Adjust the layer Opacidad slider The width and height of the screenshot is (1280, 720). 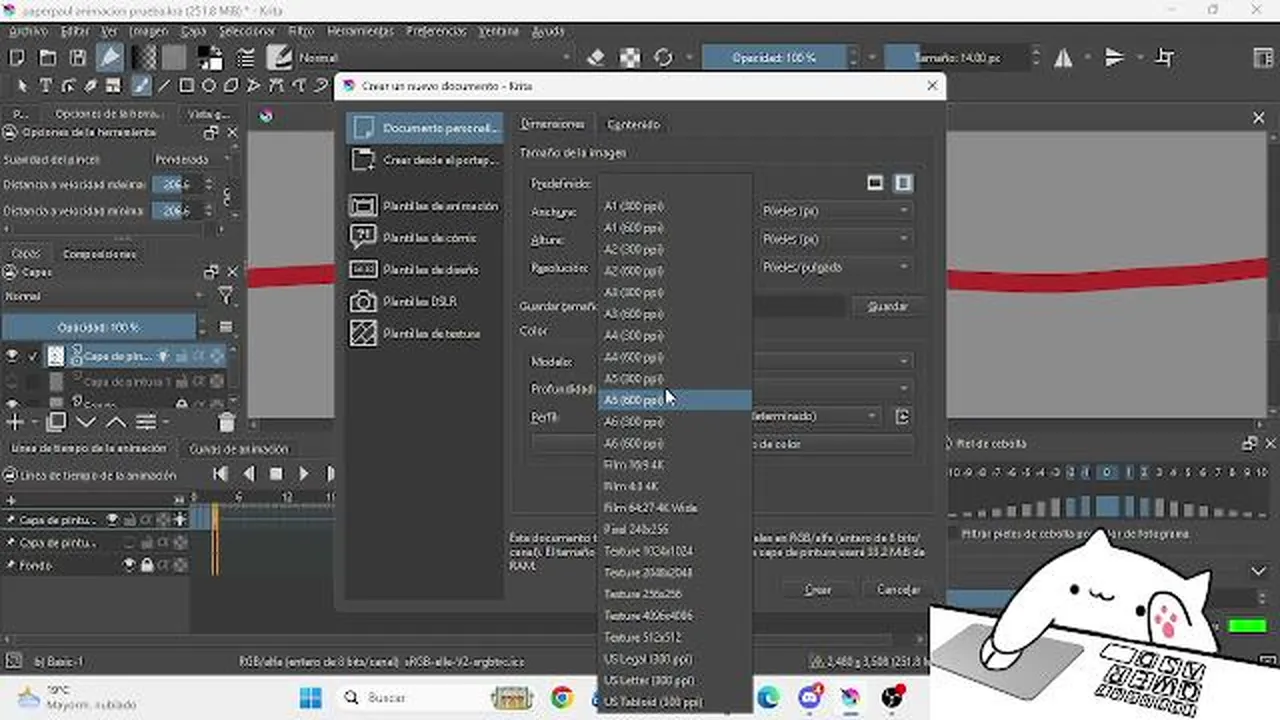98,327
